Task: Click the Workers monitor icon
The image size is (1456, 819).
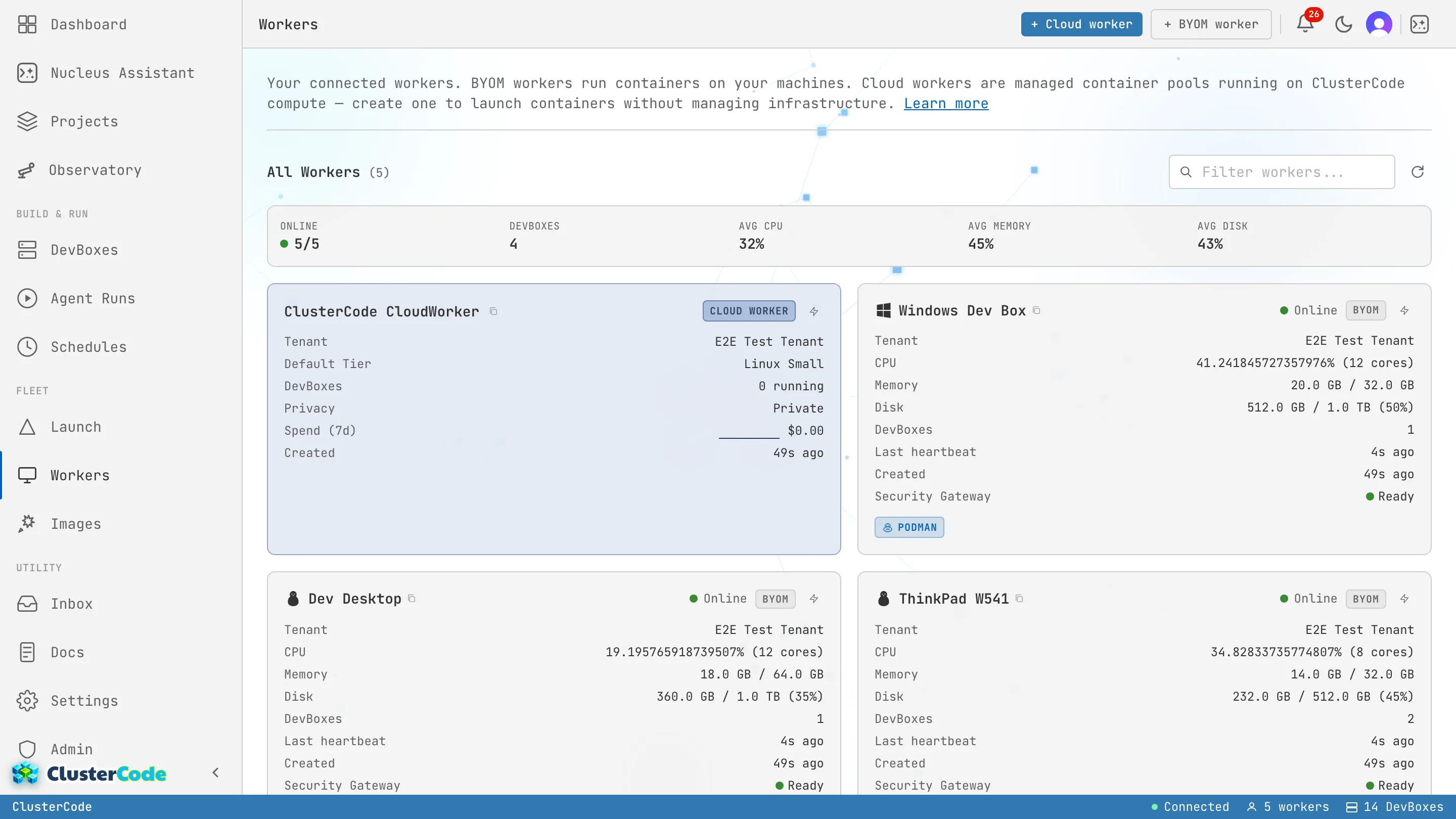Action: tap(27, 475)
